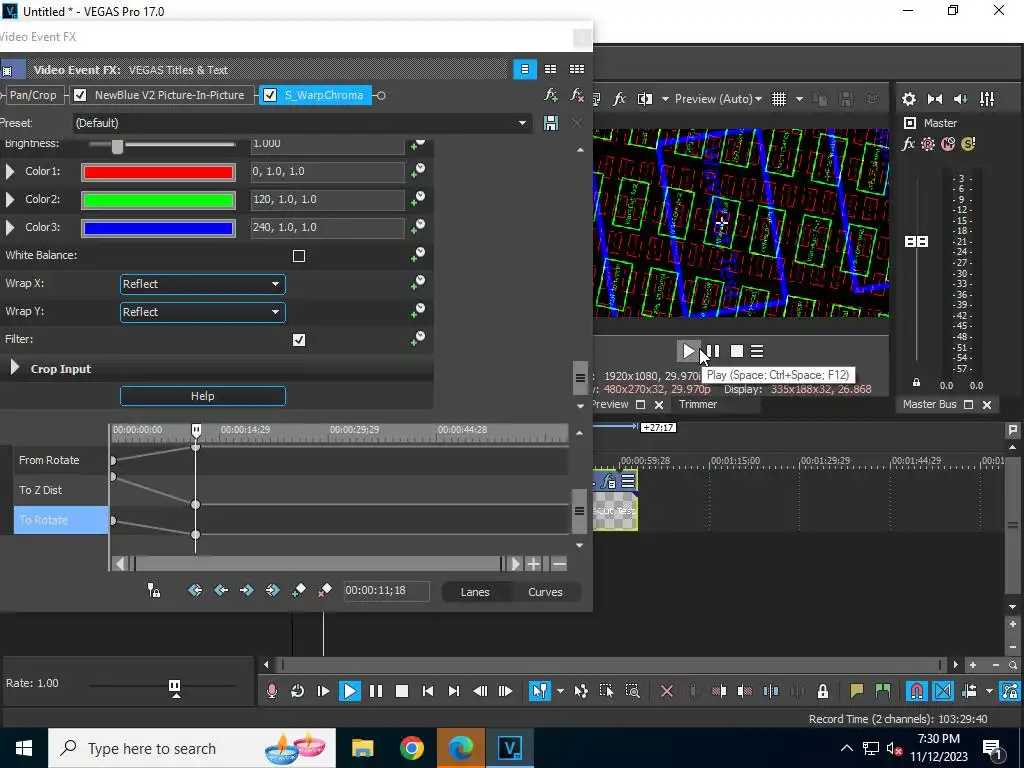Go to start in transport bar
Screen dimensions: 1024x768
point(428,691)
